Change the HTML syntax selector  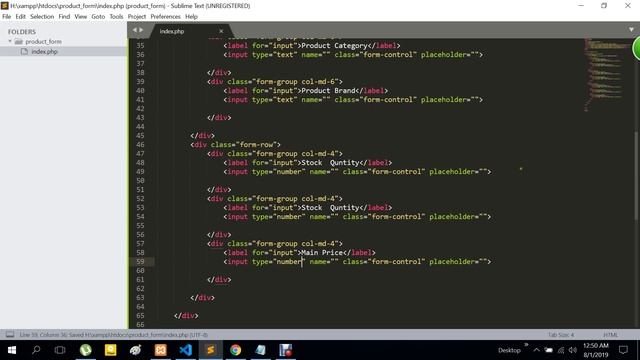tap(611, 335)
